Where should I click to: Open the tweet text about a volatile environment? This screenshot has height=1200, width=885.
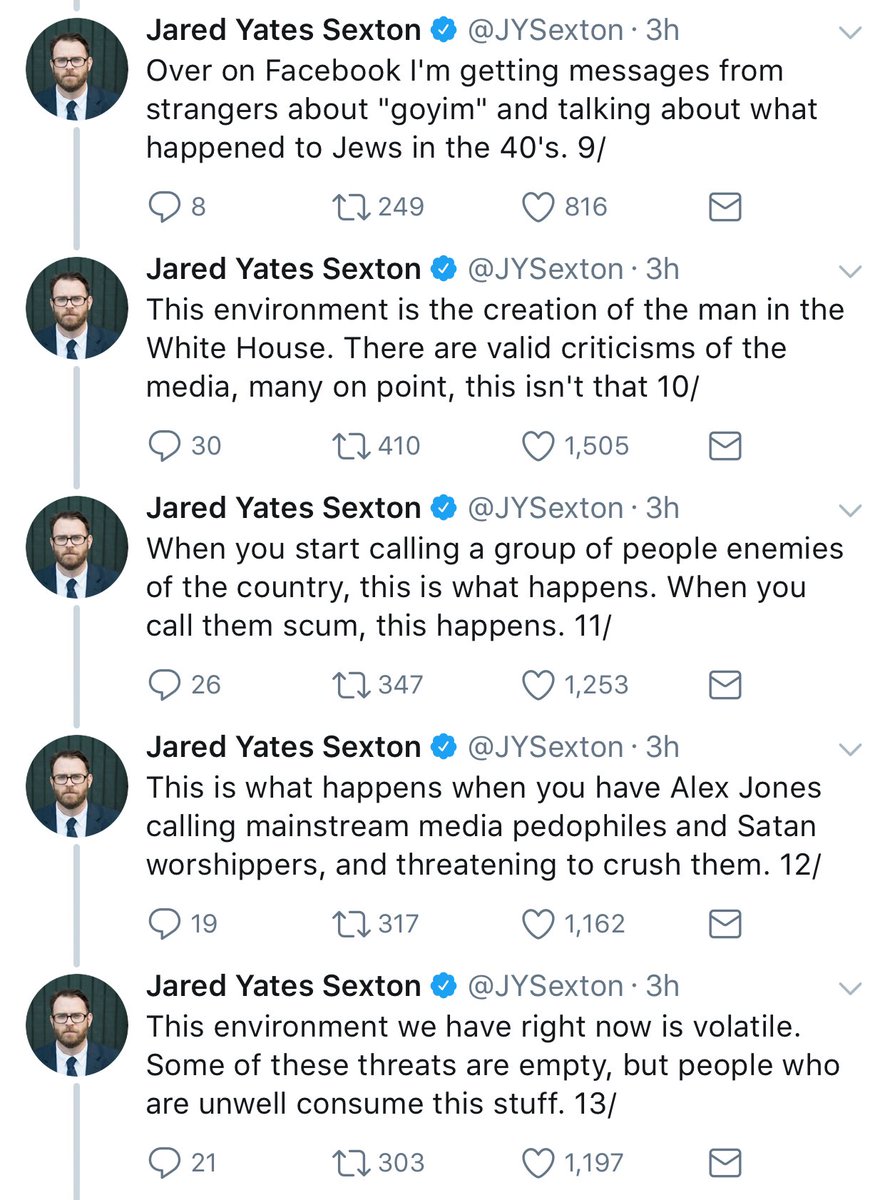click(493, 1063)
